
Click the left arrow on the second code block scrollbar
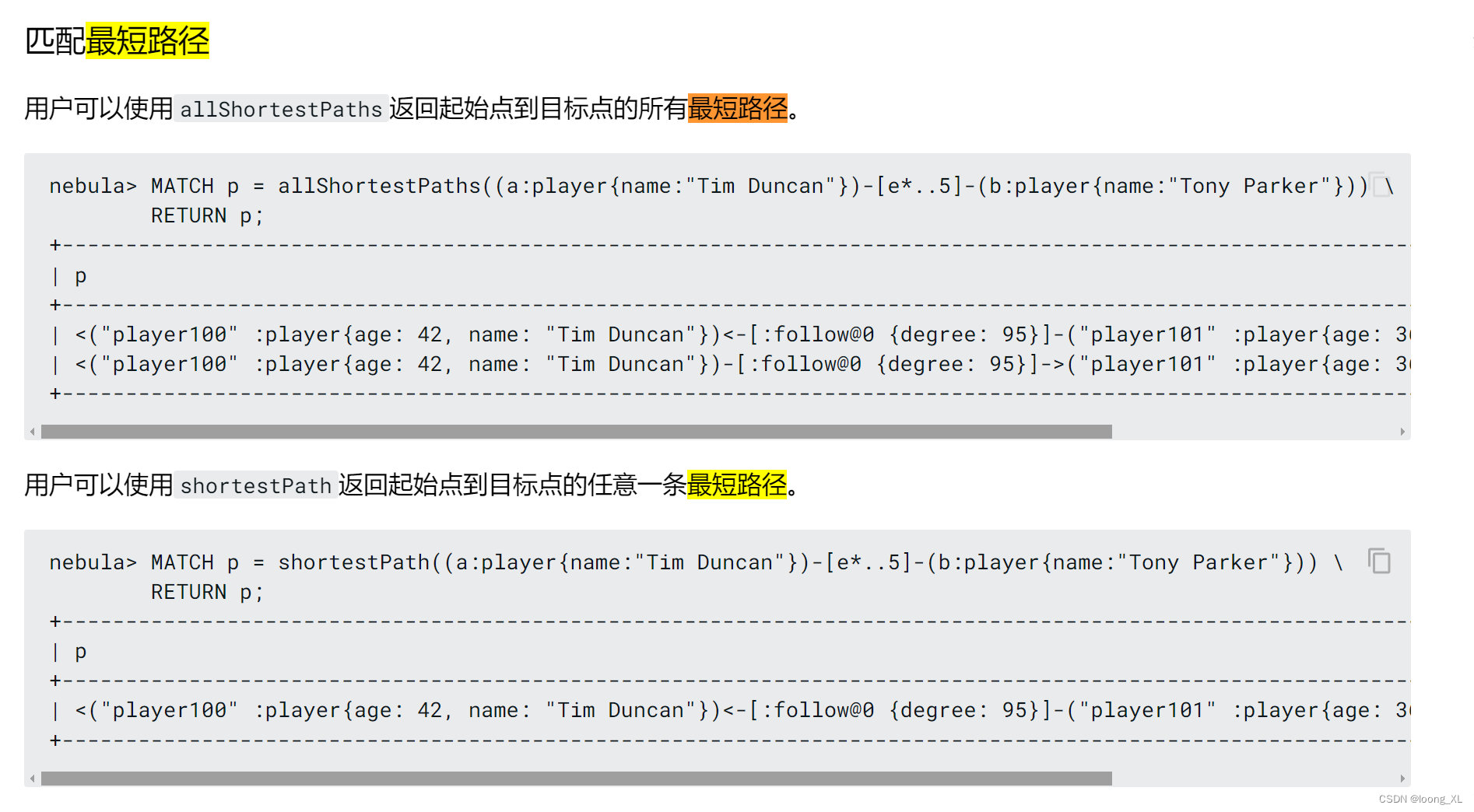[x=31, y=778]
